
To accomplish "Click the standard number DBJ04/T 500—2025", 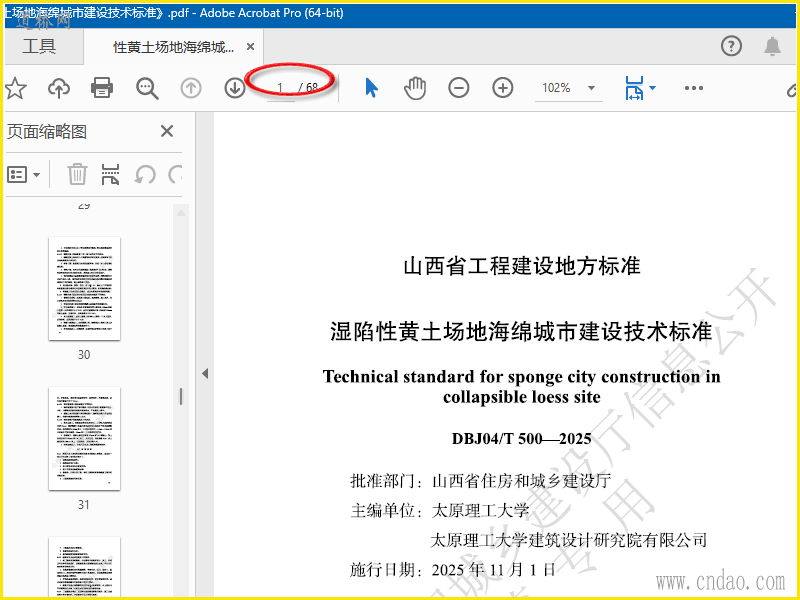I will tap(521, 438).
